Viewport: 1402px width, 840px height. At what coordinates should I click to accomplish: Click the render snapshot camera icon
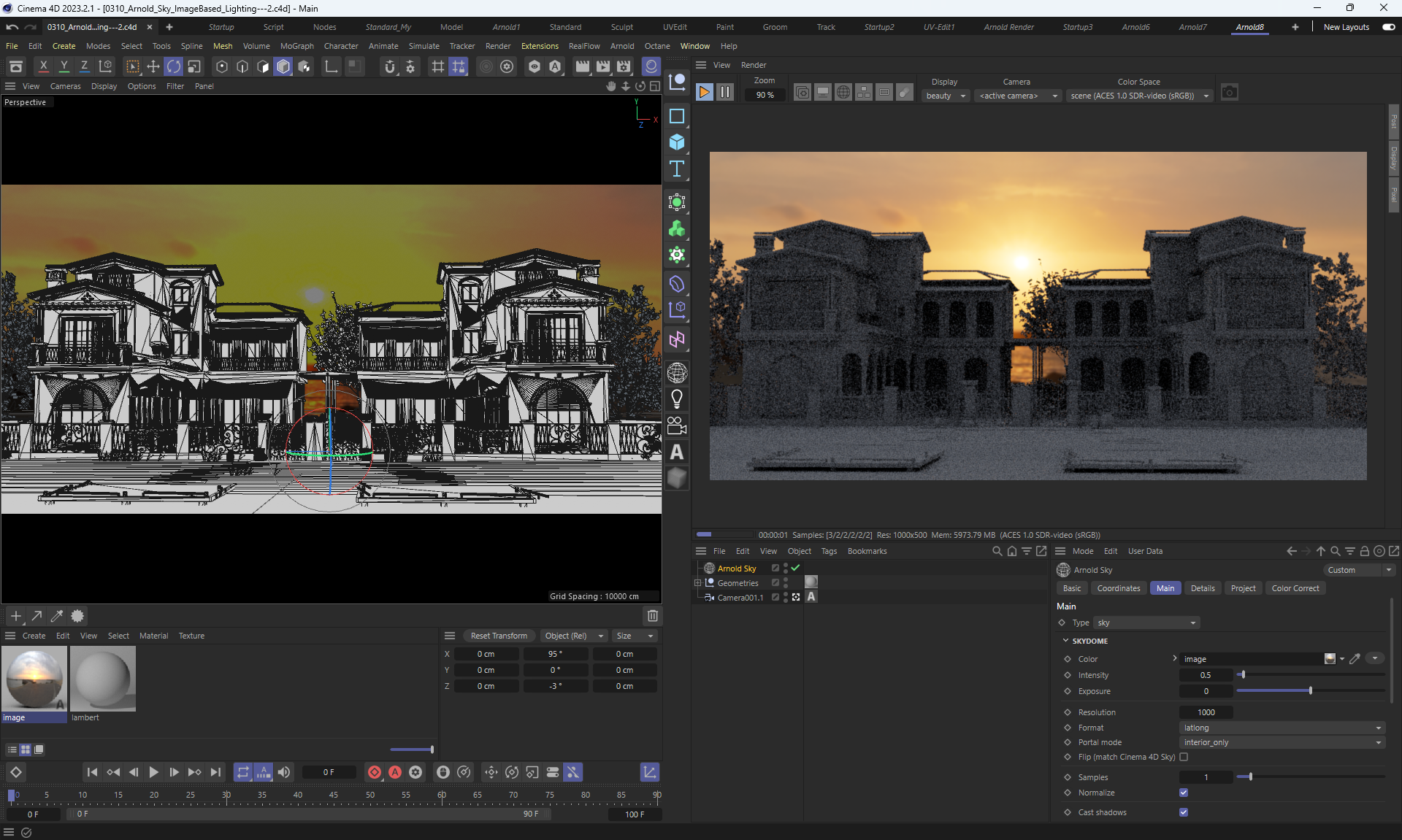click(1230, 93)
